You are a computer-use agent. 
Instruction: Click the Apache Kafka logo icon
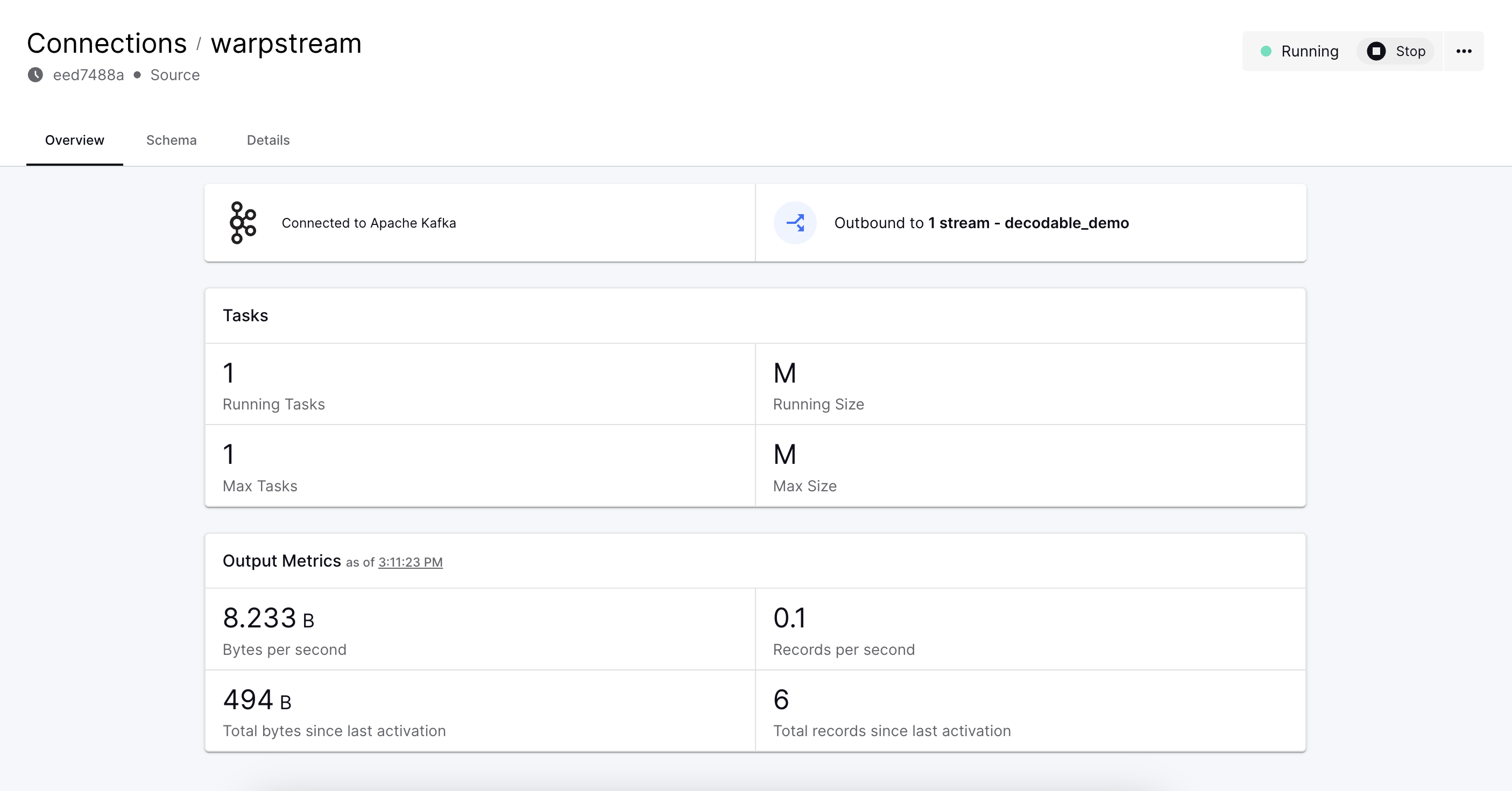point(243,223)
